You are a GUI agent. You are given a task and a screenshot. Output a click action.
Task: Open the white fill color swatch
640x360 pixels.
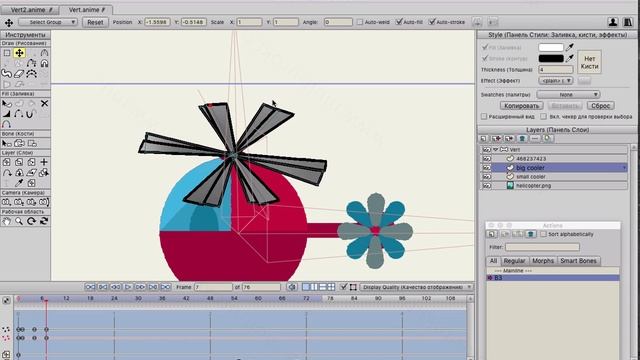click(x=551, y=47)
